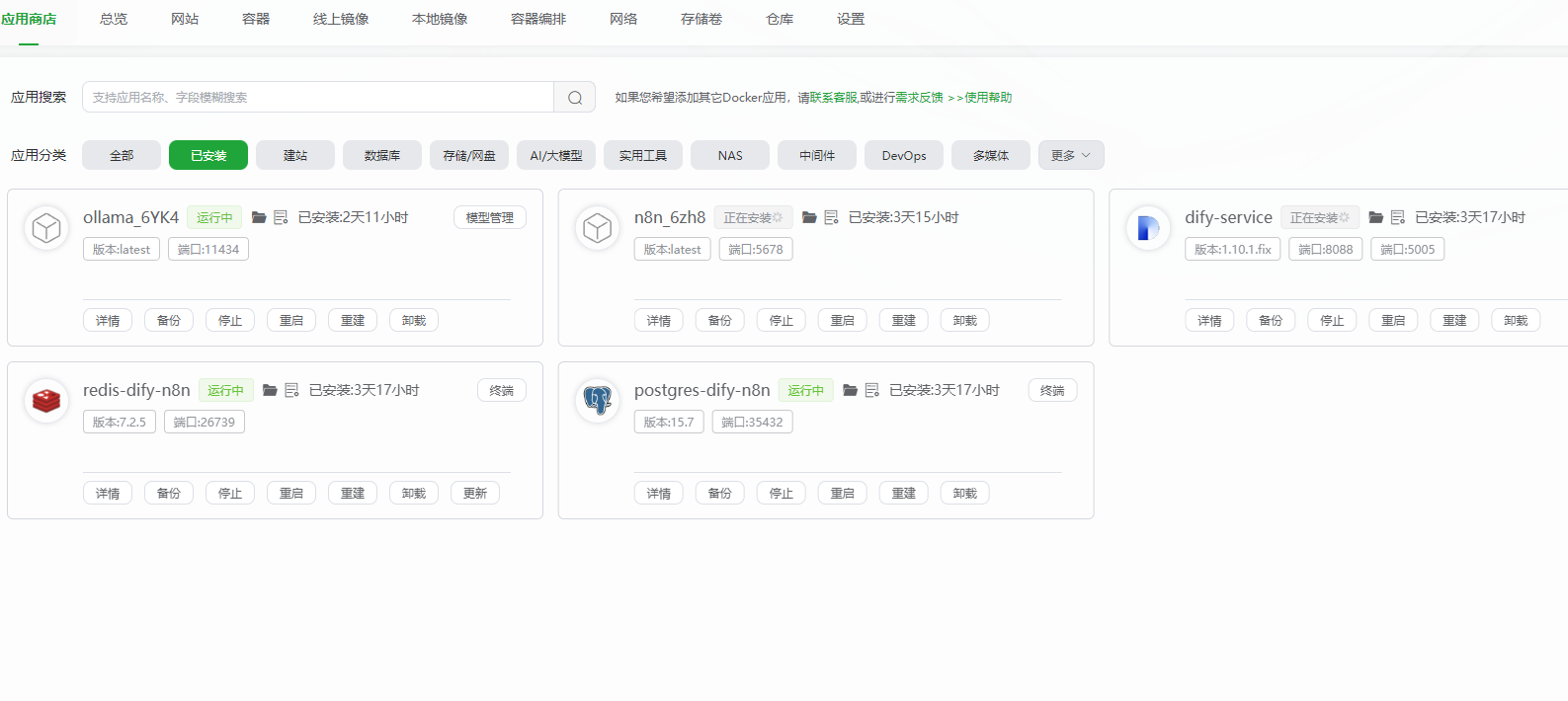The width and height of the screenshot is (1568, 701).
Task: Click 重建 for postgres-dify-n8n
Action: tap(904, 493)
